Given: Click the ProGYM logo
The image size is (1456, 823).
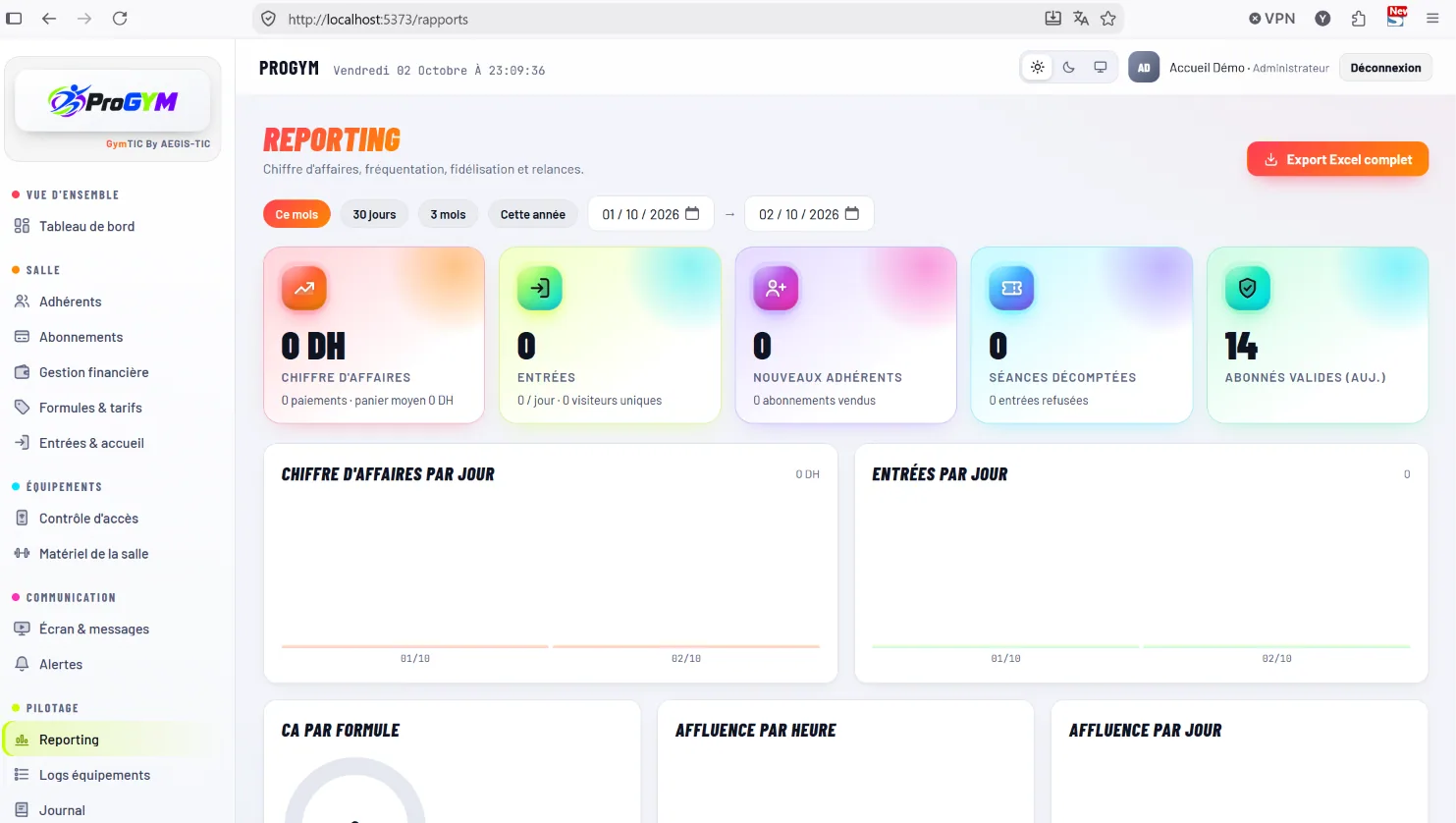Looking at the screenshot, I should pyautogui.click(x=113, y=100).
